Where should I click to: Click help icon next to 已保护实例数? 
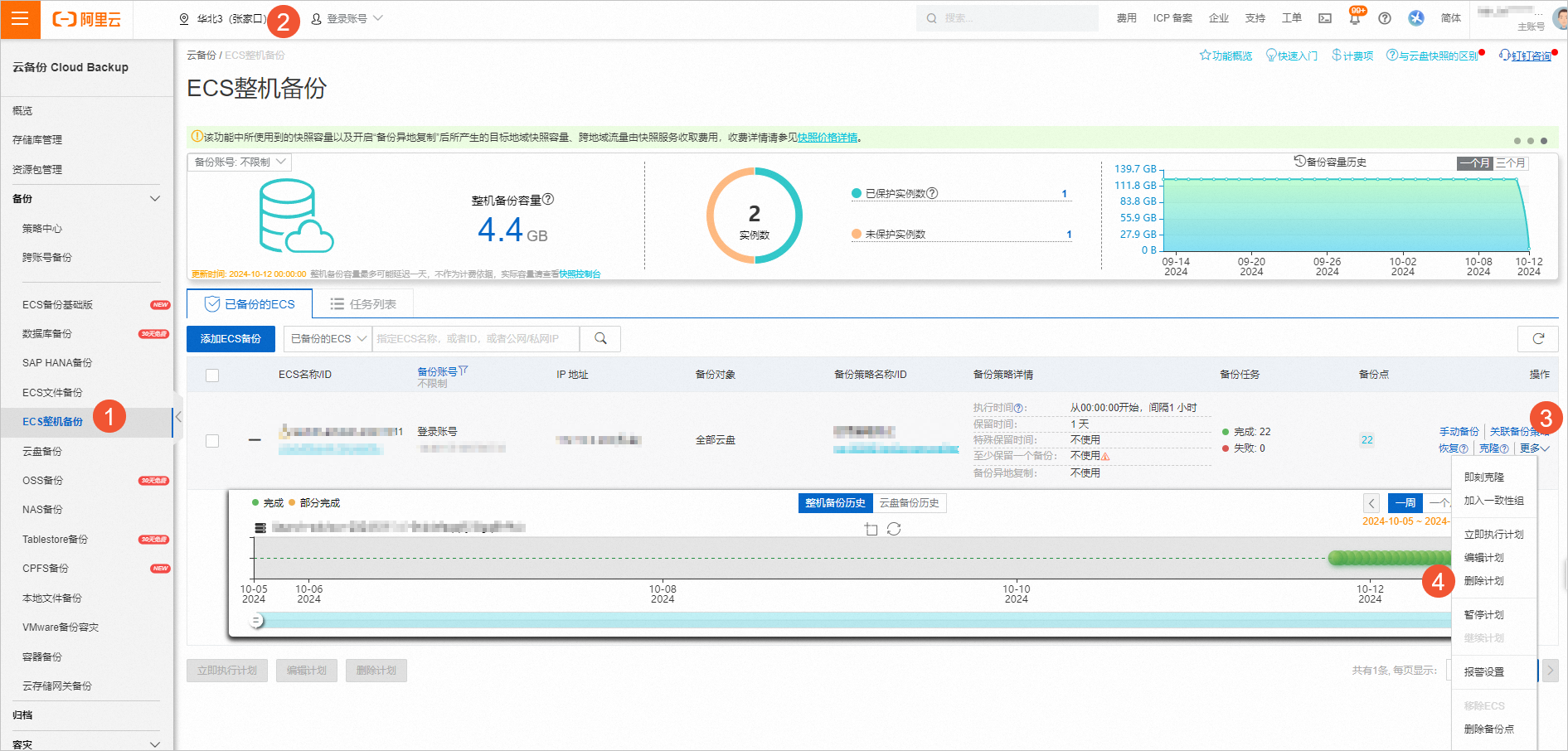pyautogui.click(x=932, y=193)
